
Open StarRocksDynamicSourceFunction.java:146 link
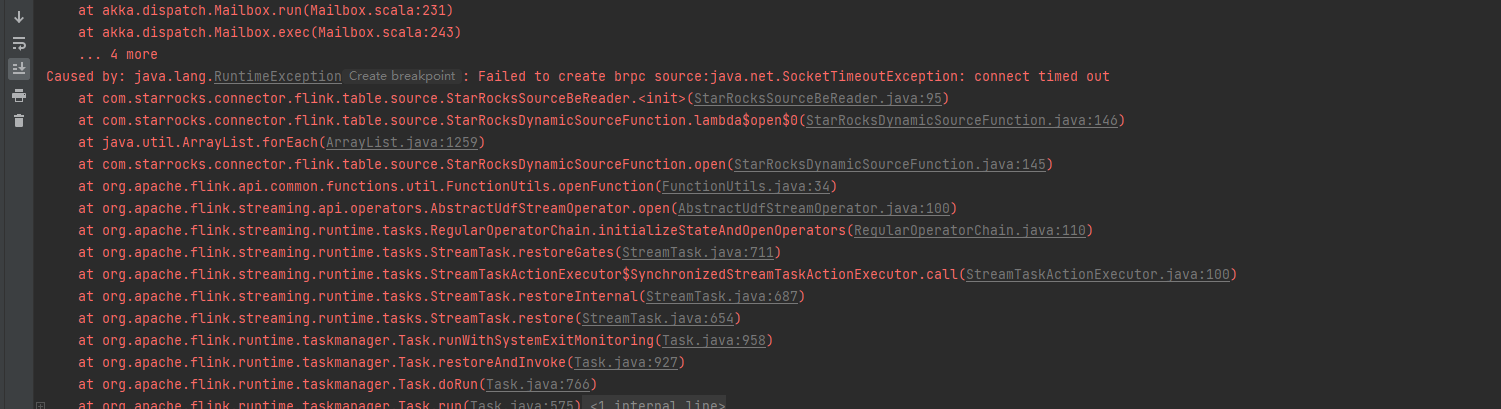[961, 120]
